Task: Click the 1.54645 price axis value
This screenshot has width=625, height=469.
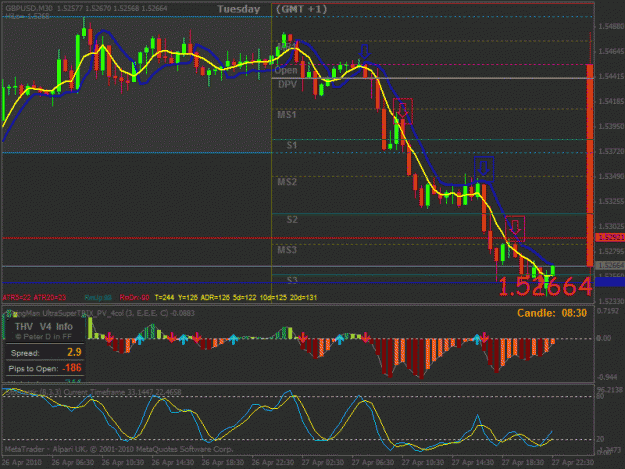Action: (611, 51)
